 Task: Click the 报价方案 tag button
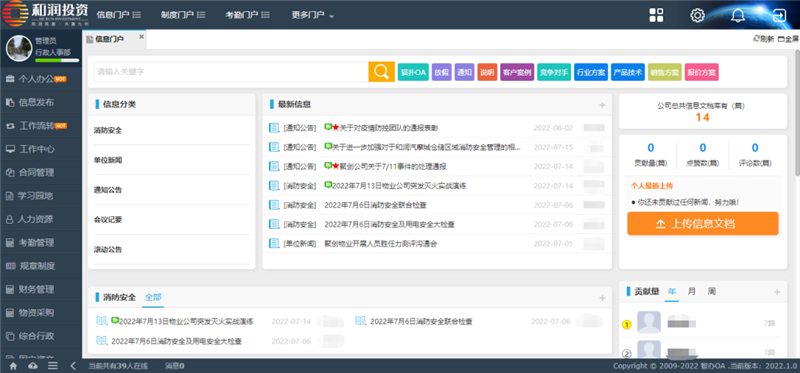tap(702, 72)
